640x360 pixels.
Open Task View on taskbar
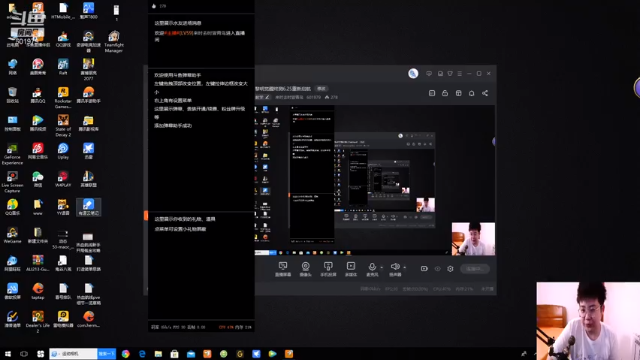[24, 354]
